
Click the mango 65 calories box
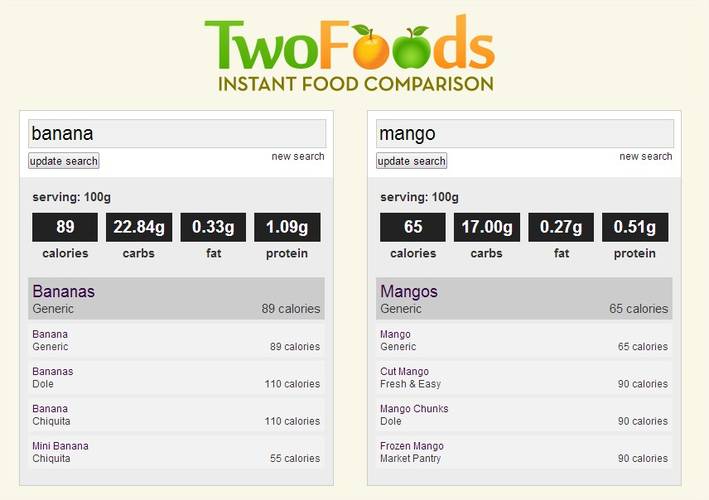[x=413, y=227]
